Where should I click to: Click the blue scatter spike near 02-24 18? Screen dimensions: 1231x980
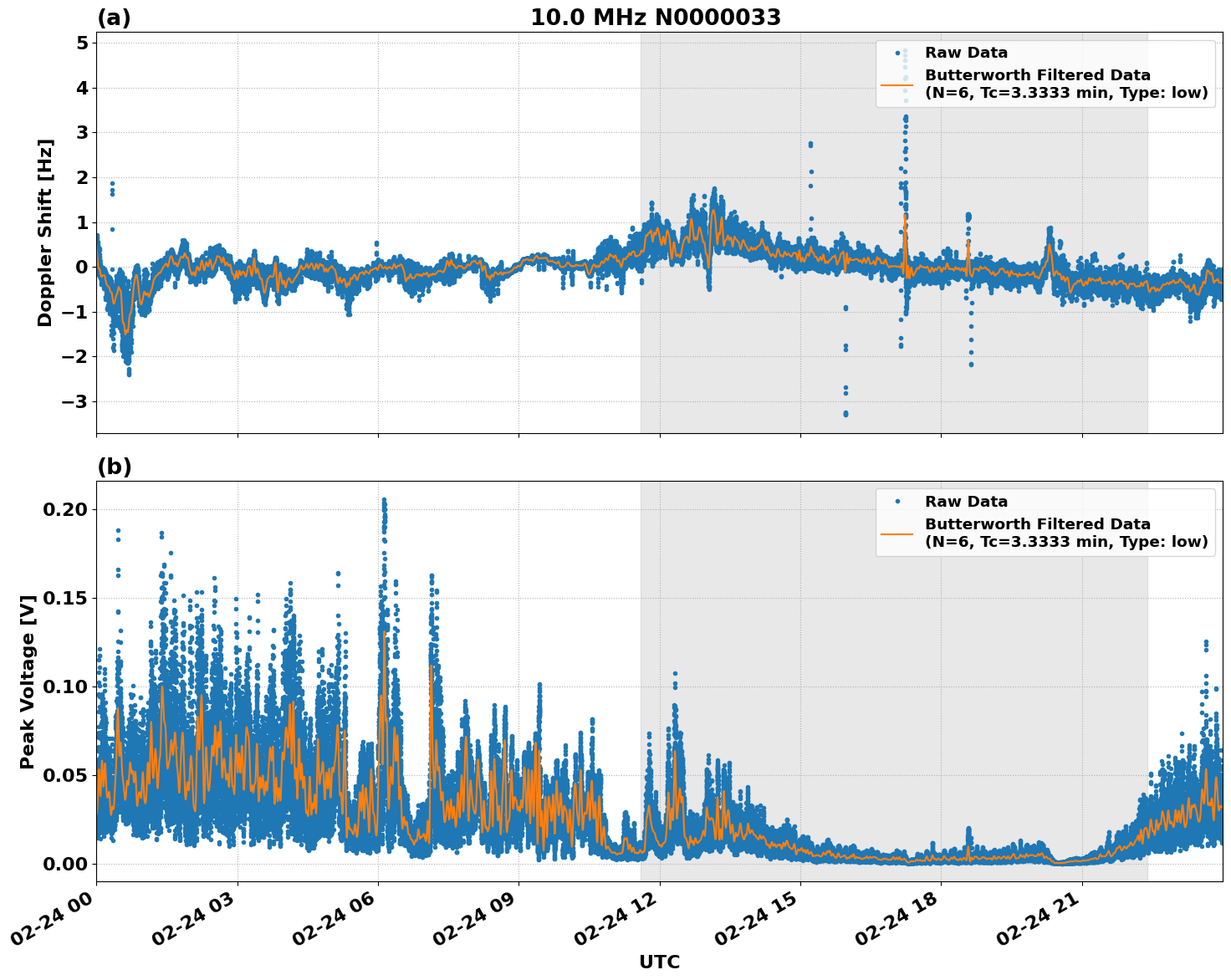pos(905,167)
